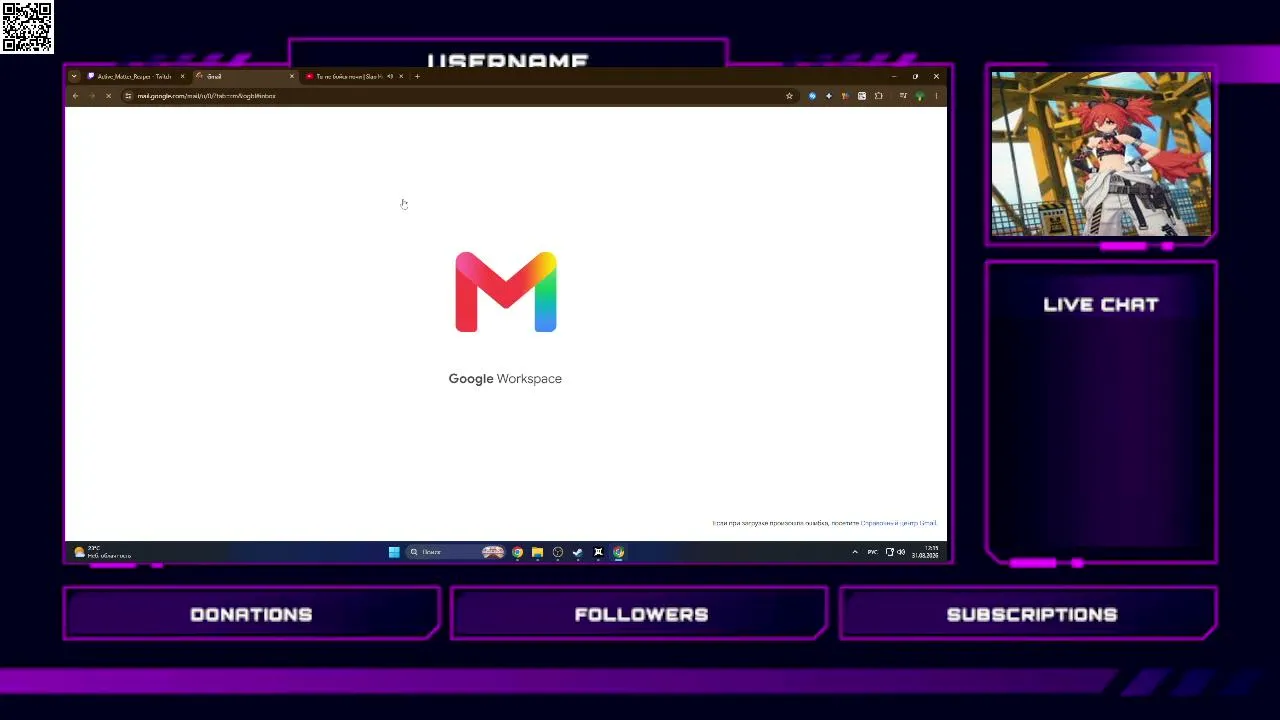Close the Gmail tab
Screen dimensions: 1280x720
[292, 76]
